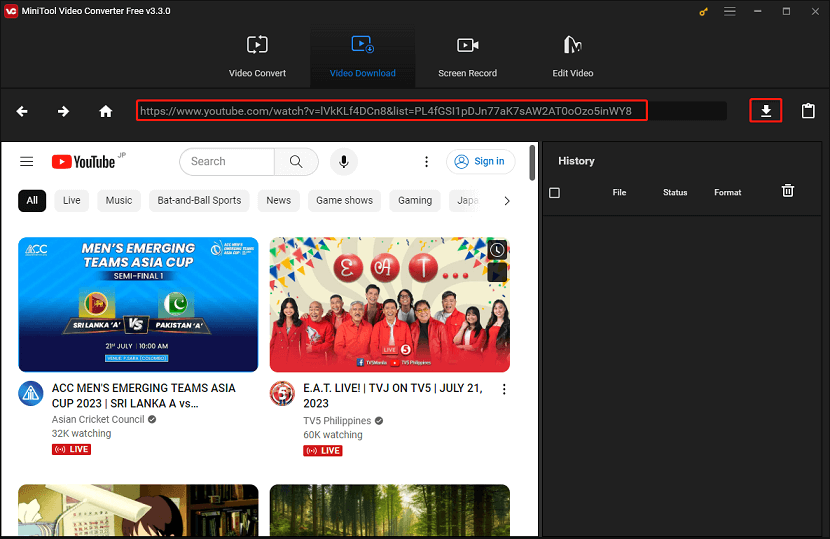Click the clipboard paste icon

pyautogui.click(x=808, y=111)
